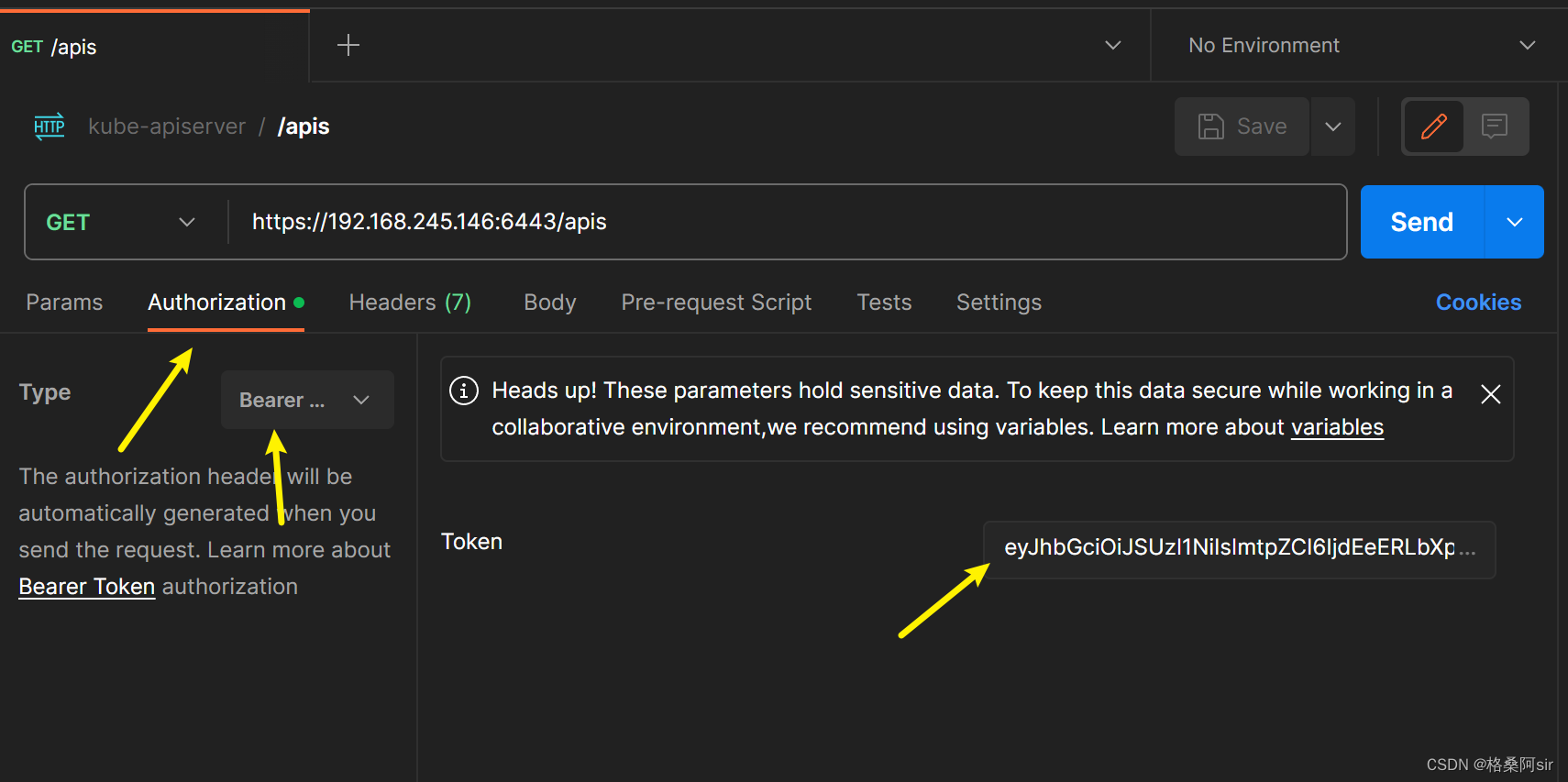Select the GET /apis request tab
This screenshot has height=782, width=1568.
click(154, 46)
